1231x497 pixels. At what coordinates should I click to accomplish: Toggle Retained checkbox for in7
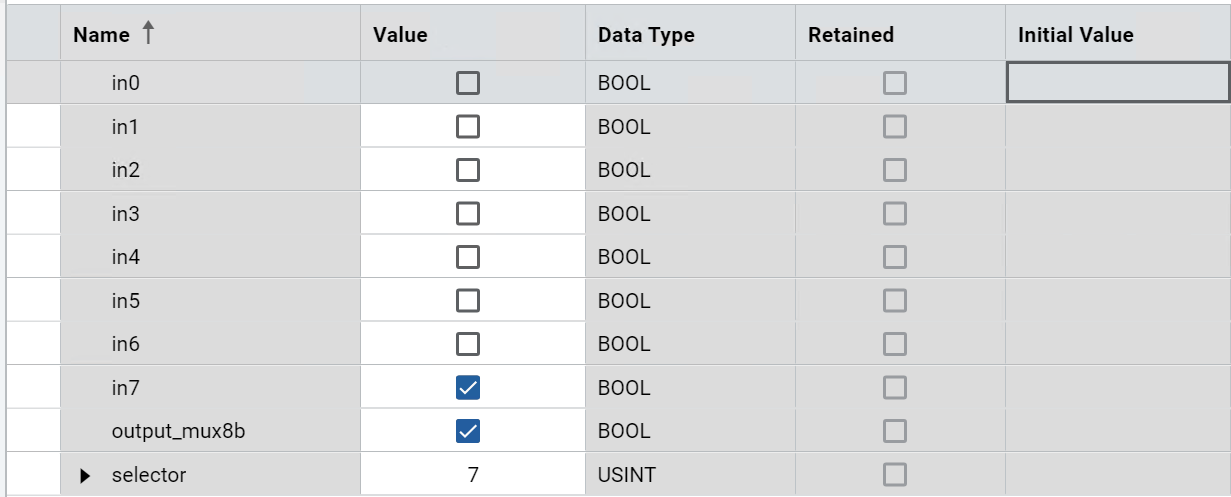895,387
